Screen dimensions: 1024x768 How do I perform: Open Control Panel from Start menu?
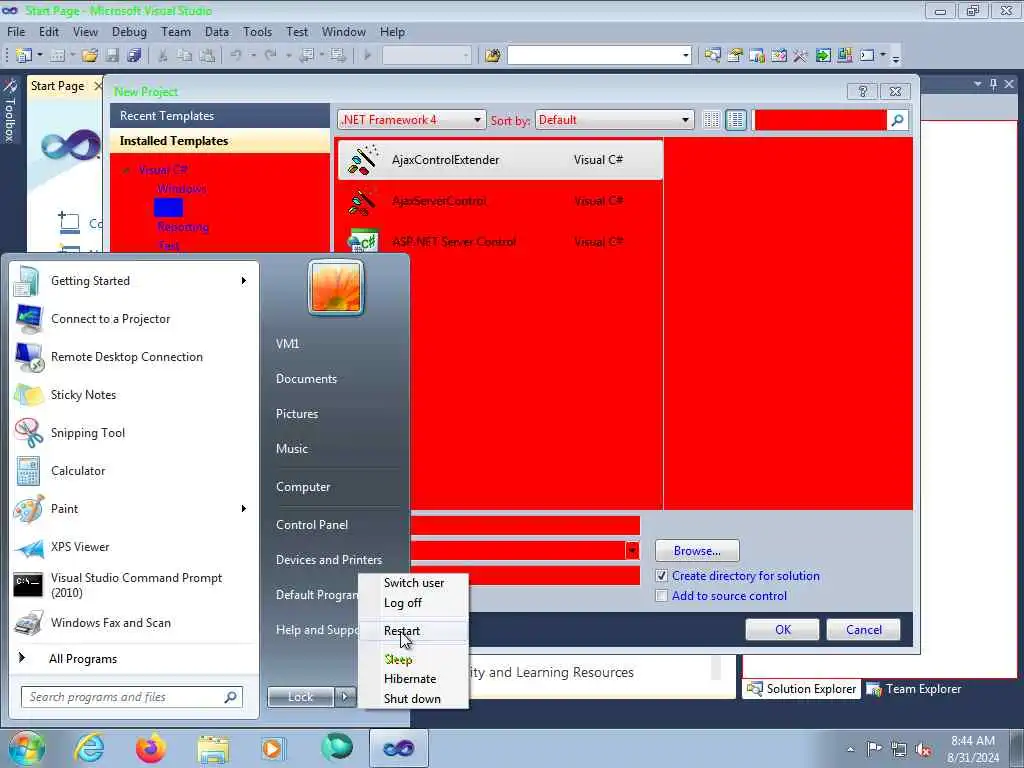point(312,525)
